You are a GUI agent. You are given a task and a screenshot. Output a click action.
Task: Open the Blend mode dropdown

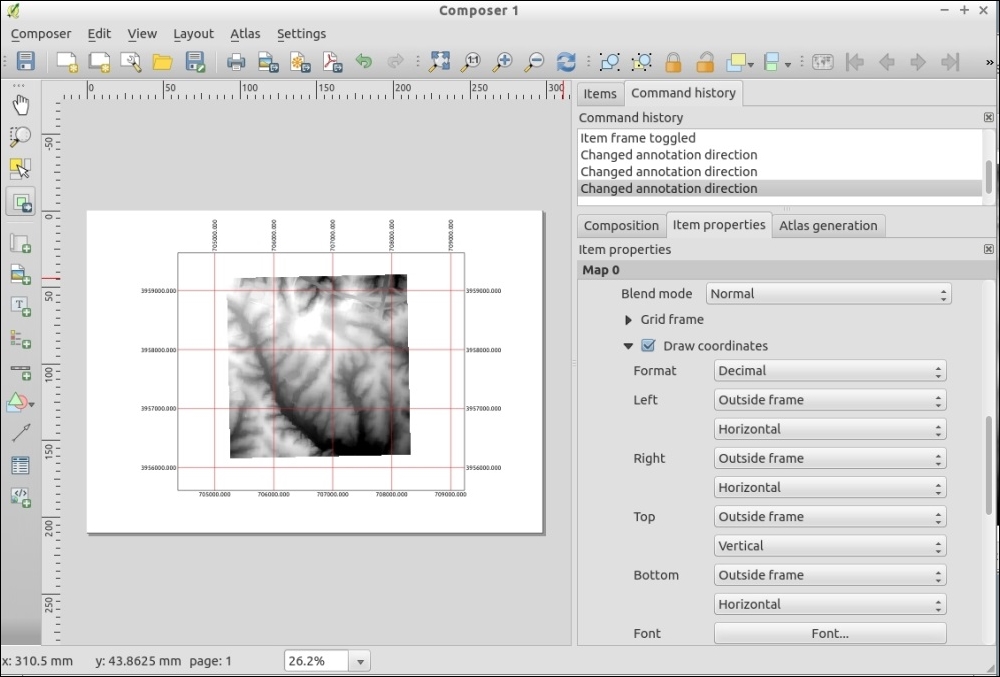pos(828,294)
